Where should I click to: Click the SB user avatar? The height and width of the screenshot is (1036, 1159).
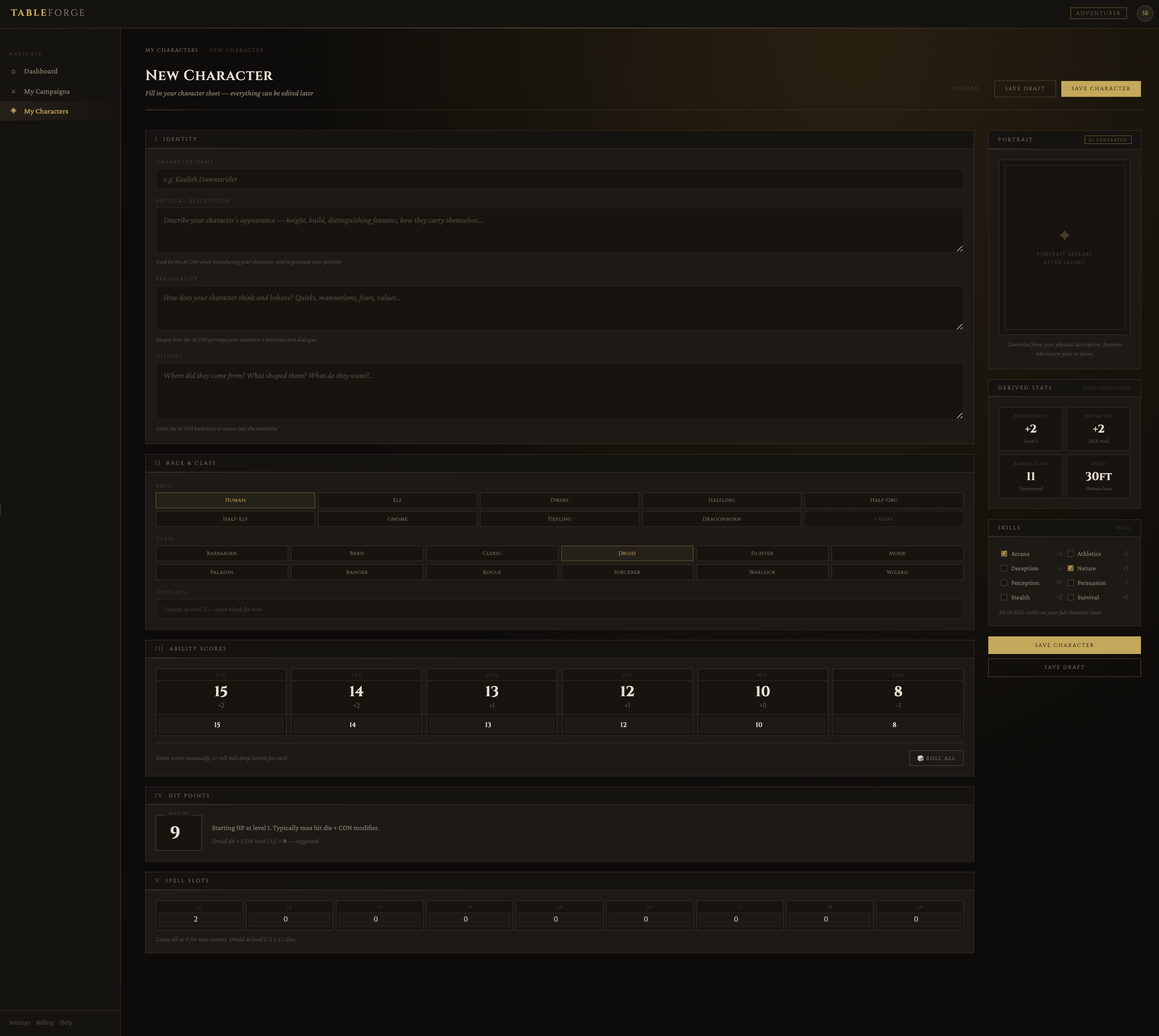pos(1144,13)
